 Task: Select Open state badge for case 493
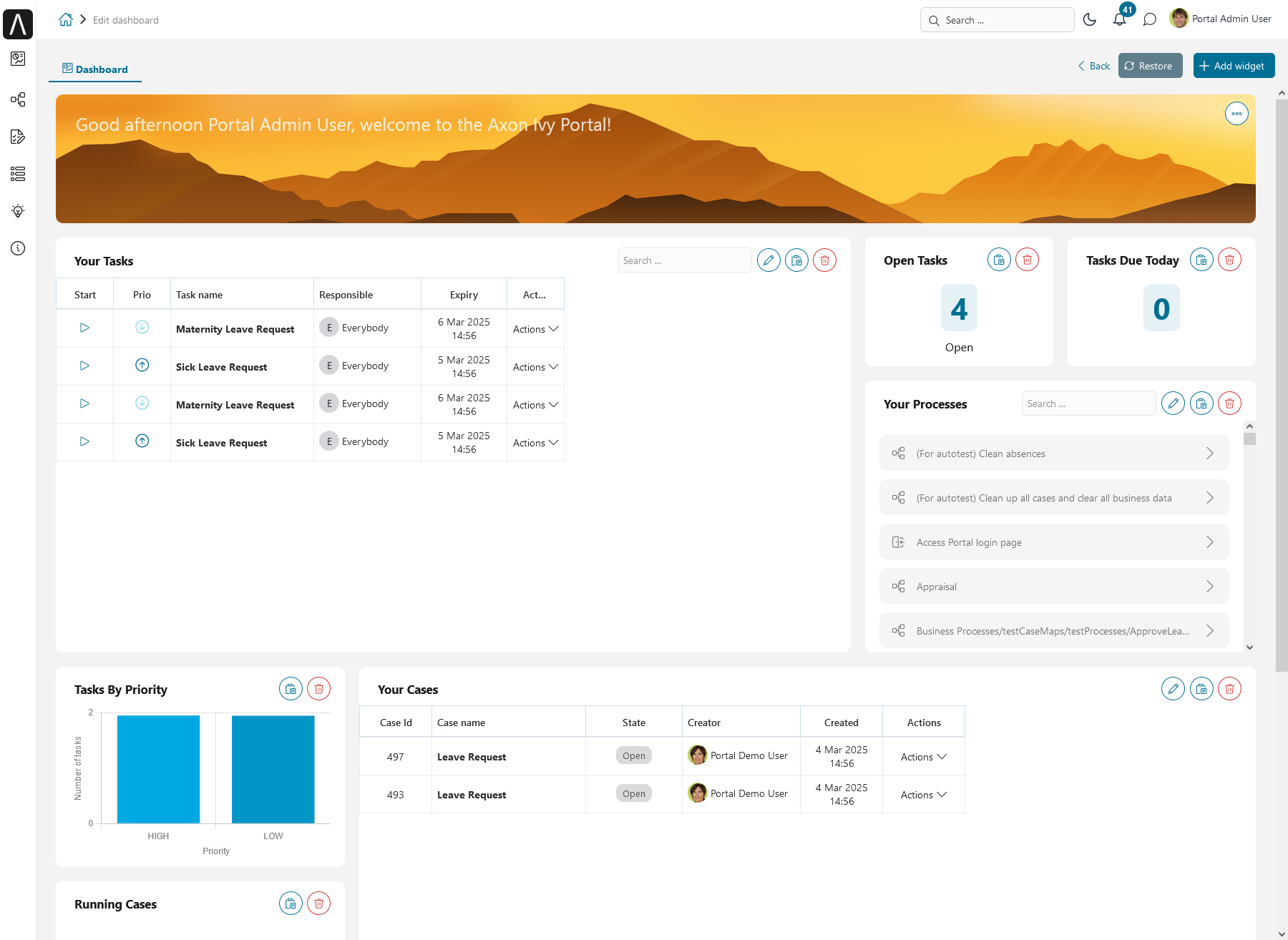633,793
